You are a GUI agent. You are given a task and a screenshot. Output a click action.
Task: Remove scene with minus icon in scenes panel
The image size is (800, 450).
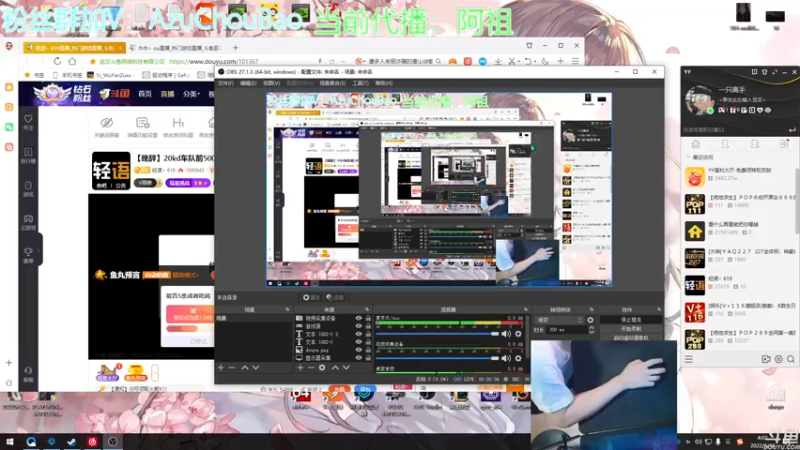[x=232, y=367]
